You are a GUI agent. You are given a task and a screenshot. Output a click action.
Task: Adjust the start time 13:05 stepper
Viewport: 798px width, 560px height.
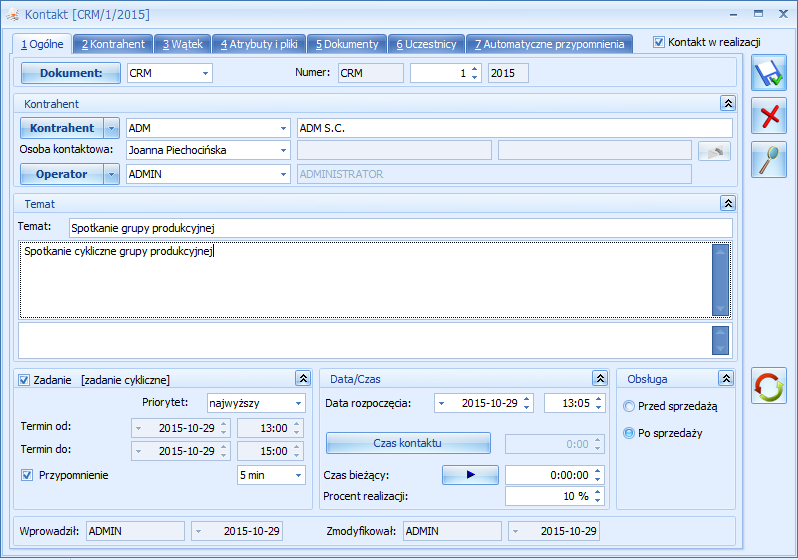(x=598, y=404)
